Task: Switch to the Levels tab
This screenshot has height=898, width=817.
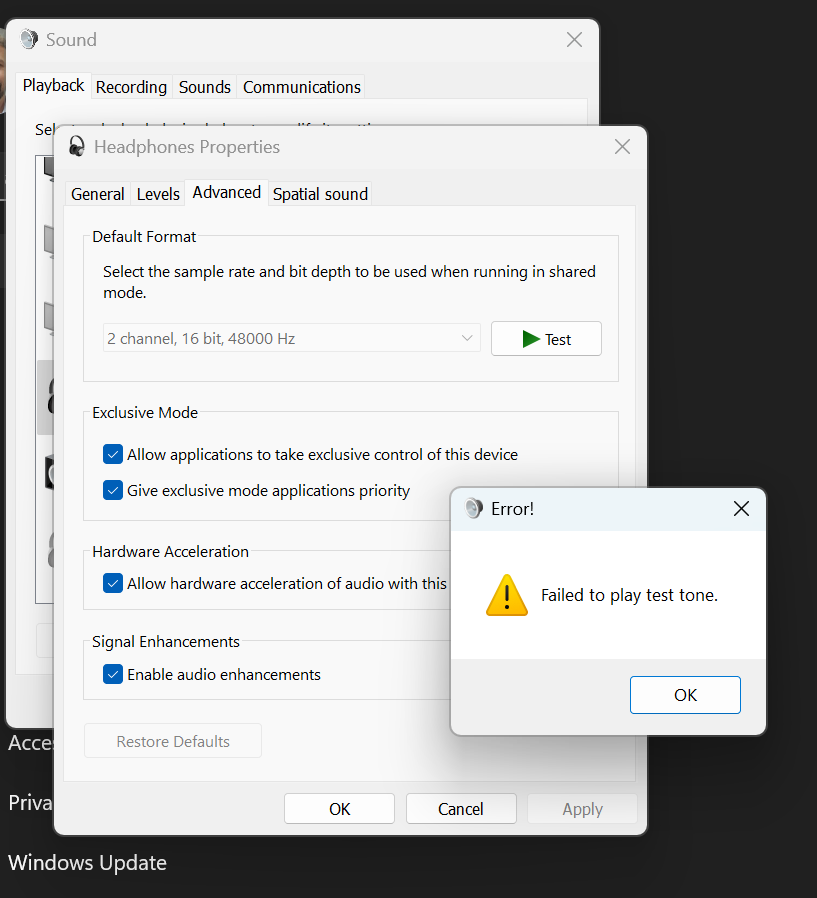Action: [158, 193]
